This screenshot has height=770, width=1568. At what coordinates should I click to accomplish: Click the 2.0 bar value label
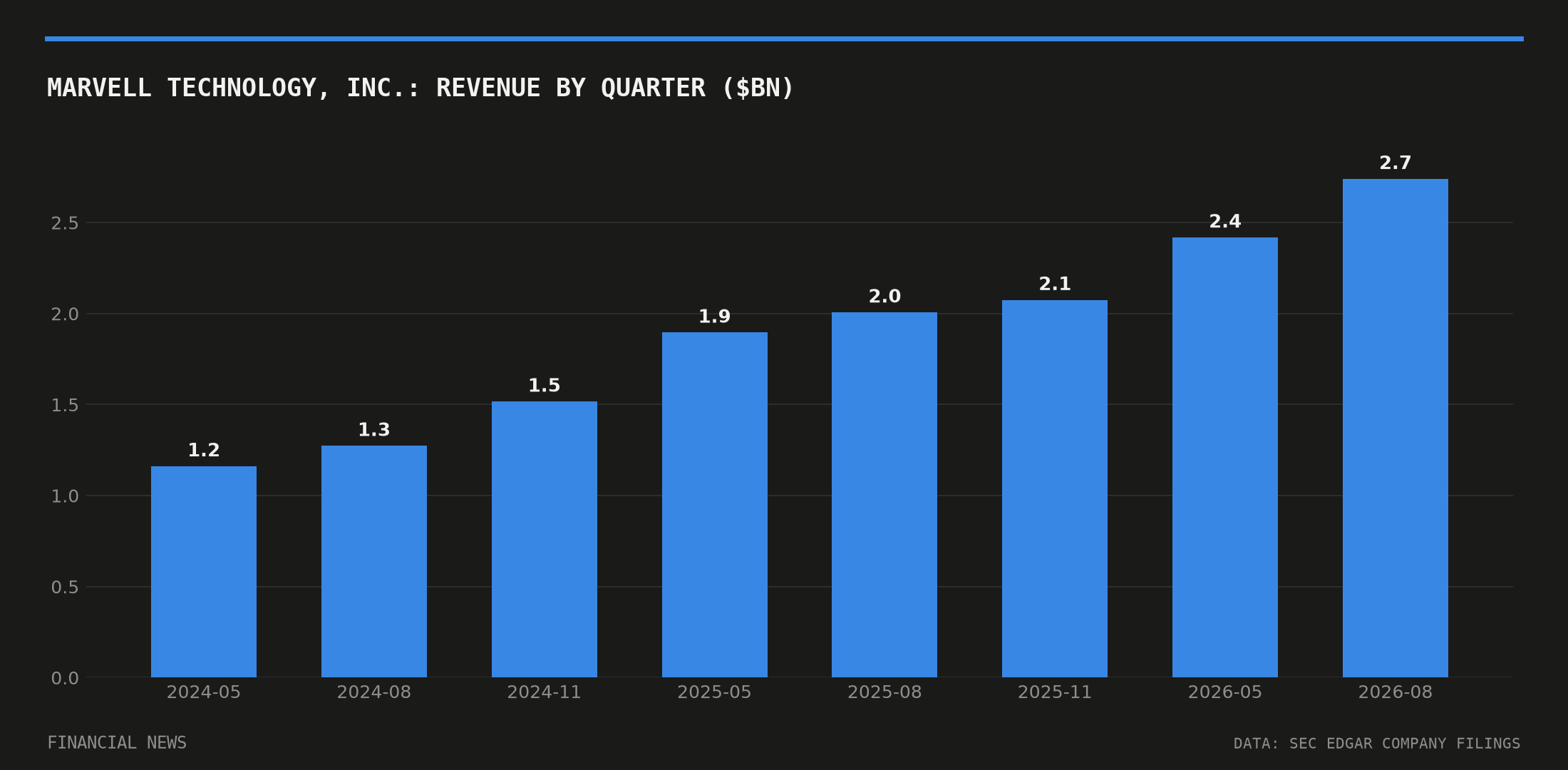point(884,297)
